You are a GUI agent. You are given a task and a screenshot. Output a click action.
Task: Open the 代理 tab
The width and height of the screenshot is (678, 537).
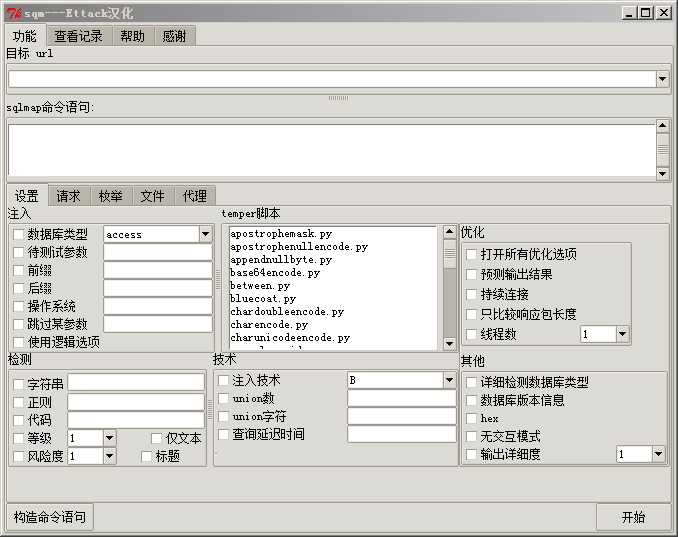(x=195, y=196)
